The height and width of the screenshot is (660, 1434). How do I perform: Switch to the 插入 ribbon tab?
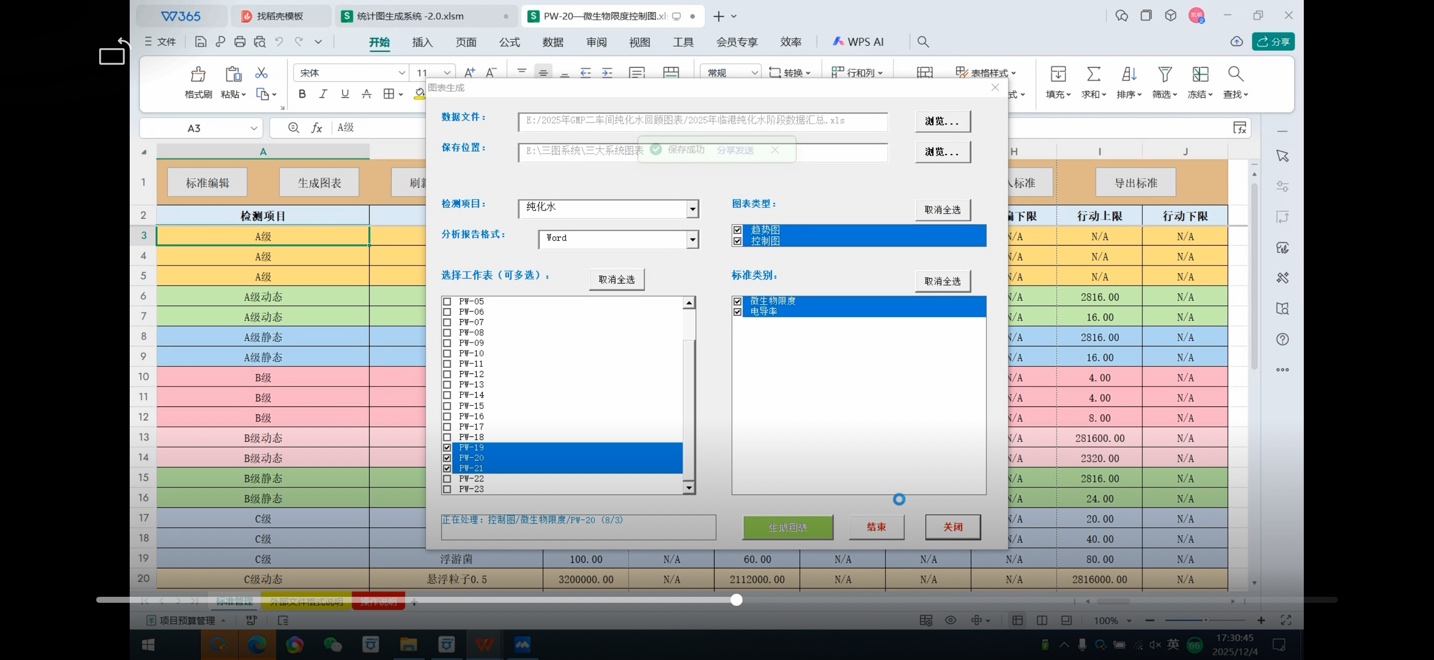point(422,42)
